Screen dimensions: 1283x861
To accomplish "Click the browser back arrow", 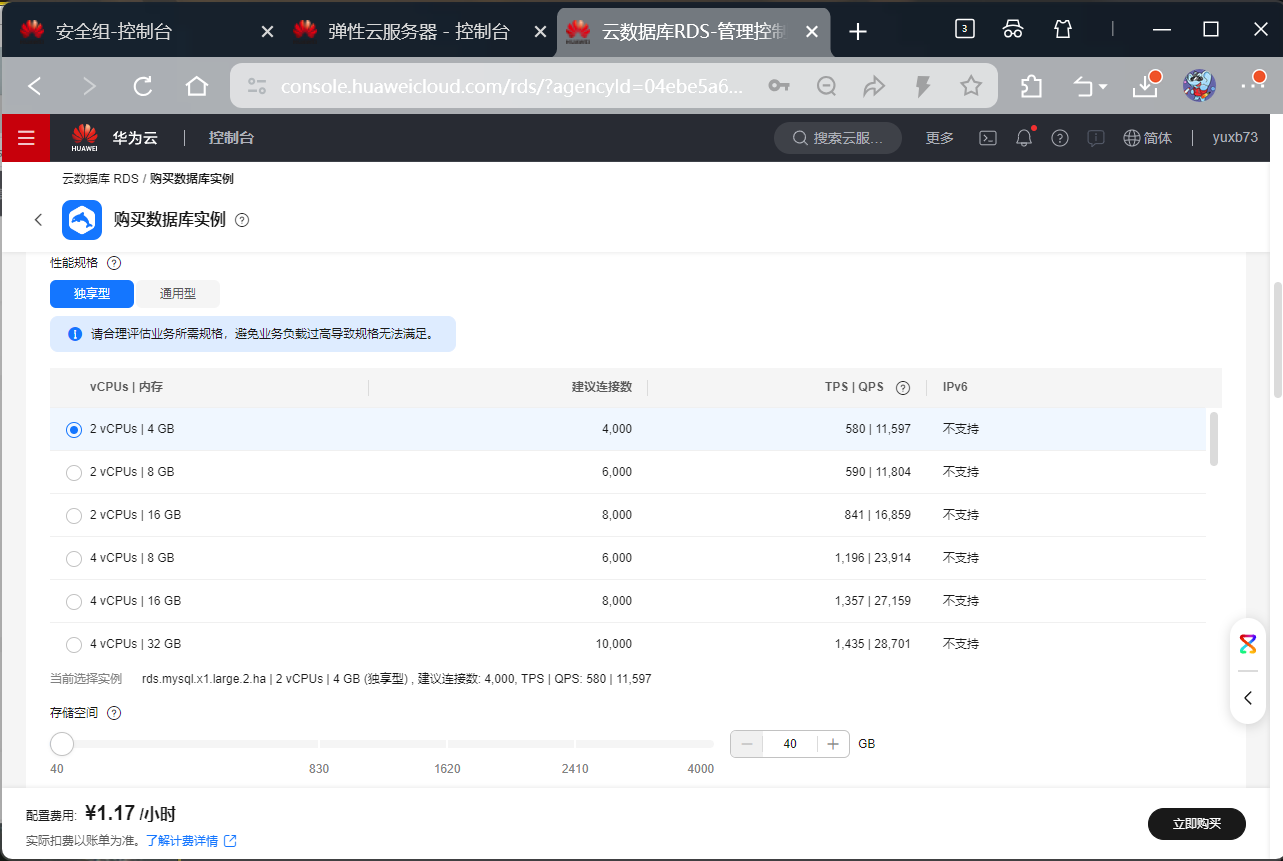I will pyautogui.click(x=35, y=86).
